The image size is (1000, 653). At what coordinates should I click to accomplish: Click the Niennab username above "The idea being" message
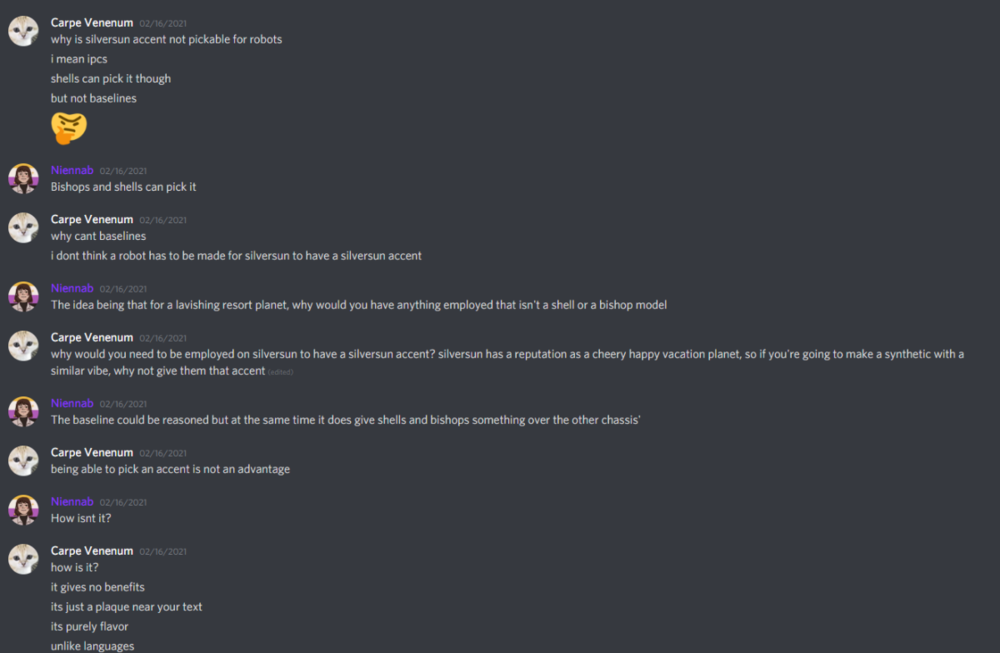coord(72,288)
